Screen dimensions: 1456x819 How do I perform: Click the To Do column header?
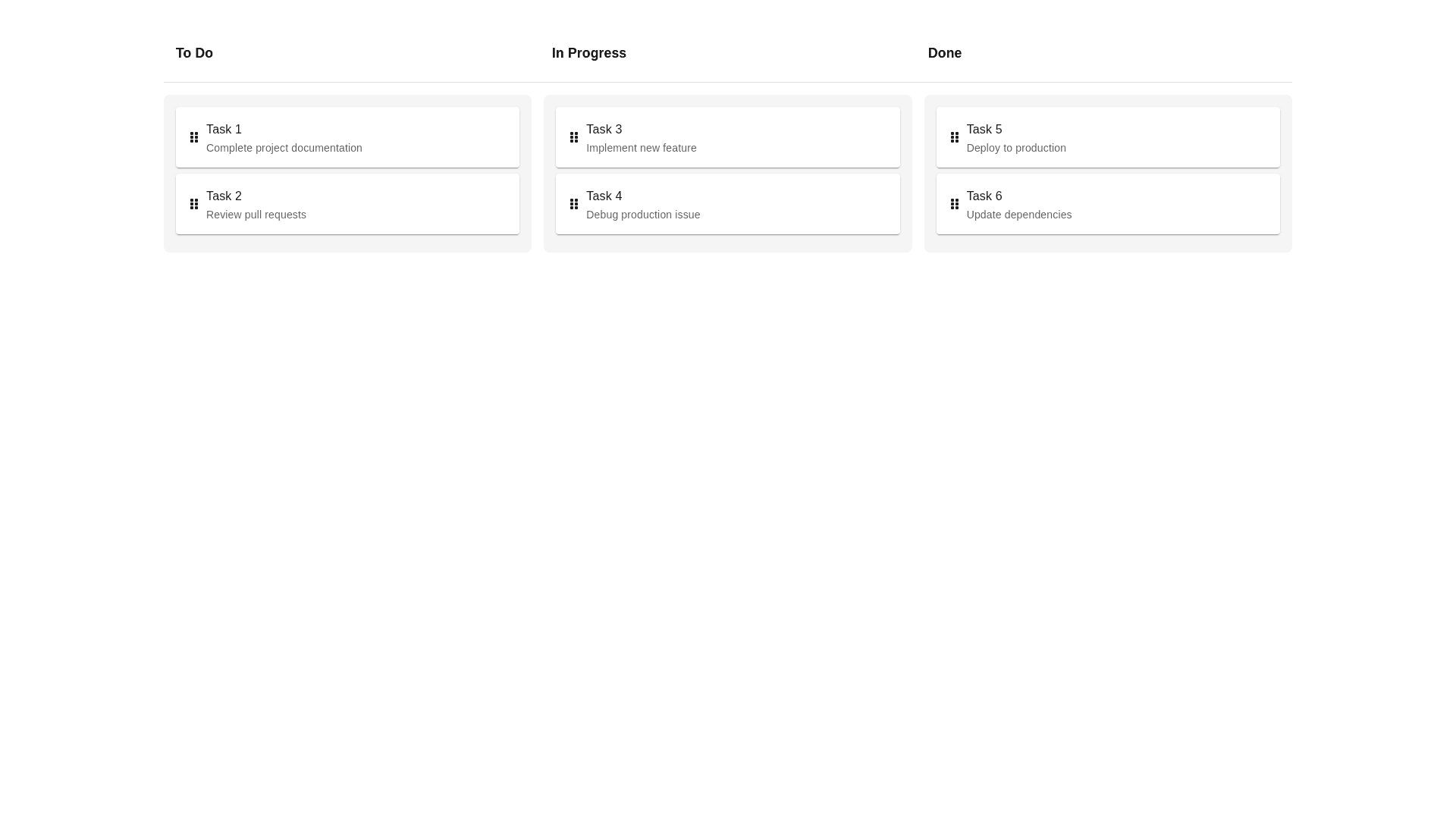(x=194, y=53)
